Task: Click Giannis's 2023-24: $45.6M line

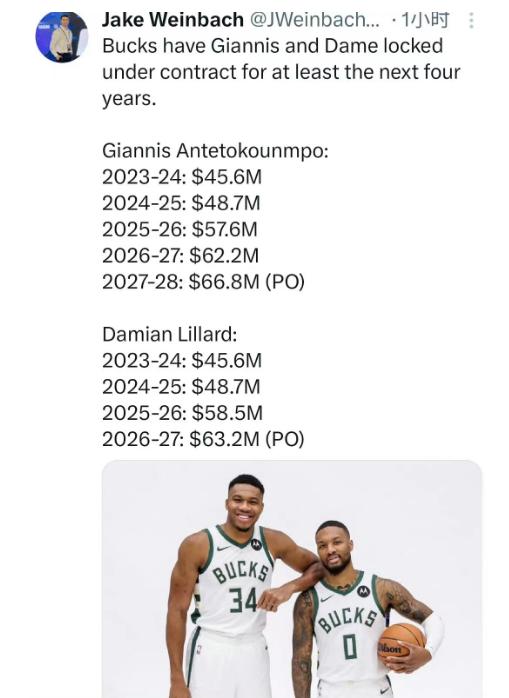Action: [x=182, y=177]
